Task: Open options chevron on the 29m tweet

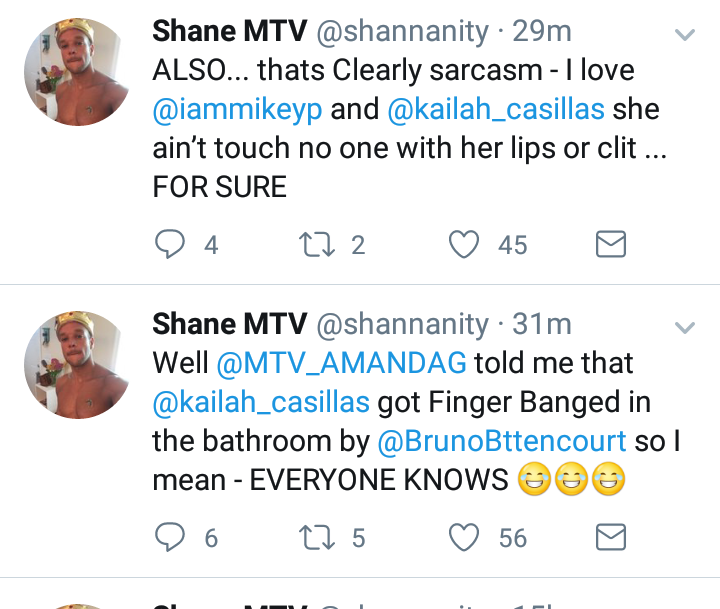Action: pos(685,34)
